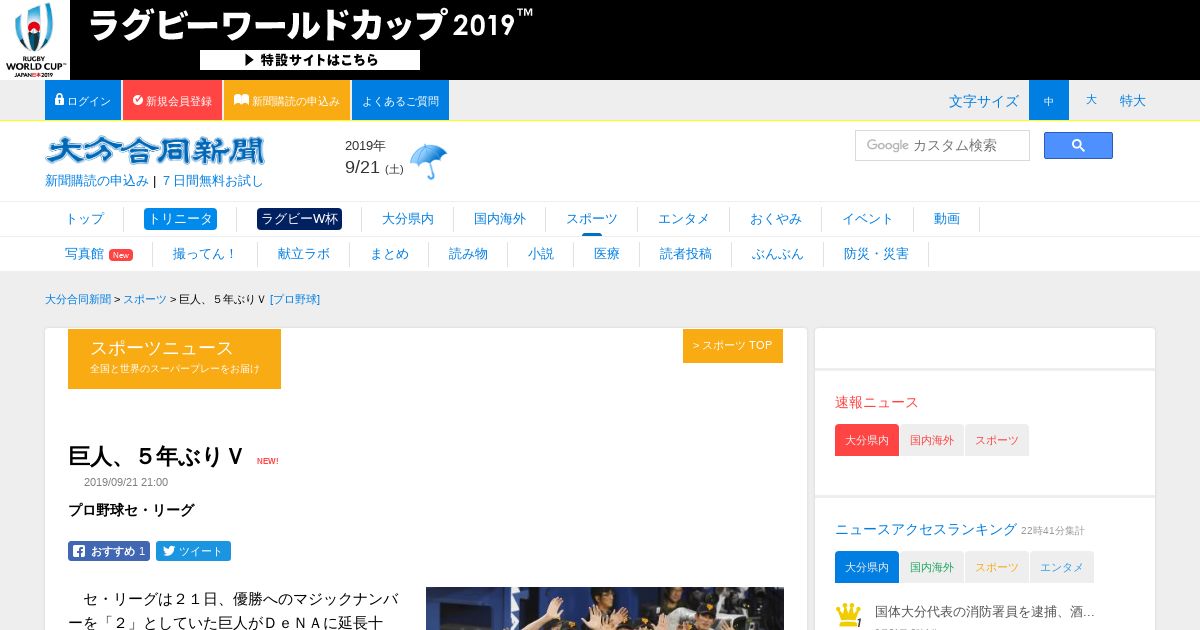Select 大分県内 tab in access ranking
1200x630 pixels.
click(867, 567)
